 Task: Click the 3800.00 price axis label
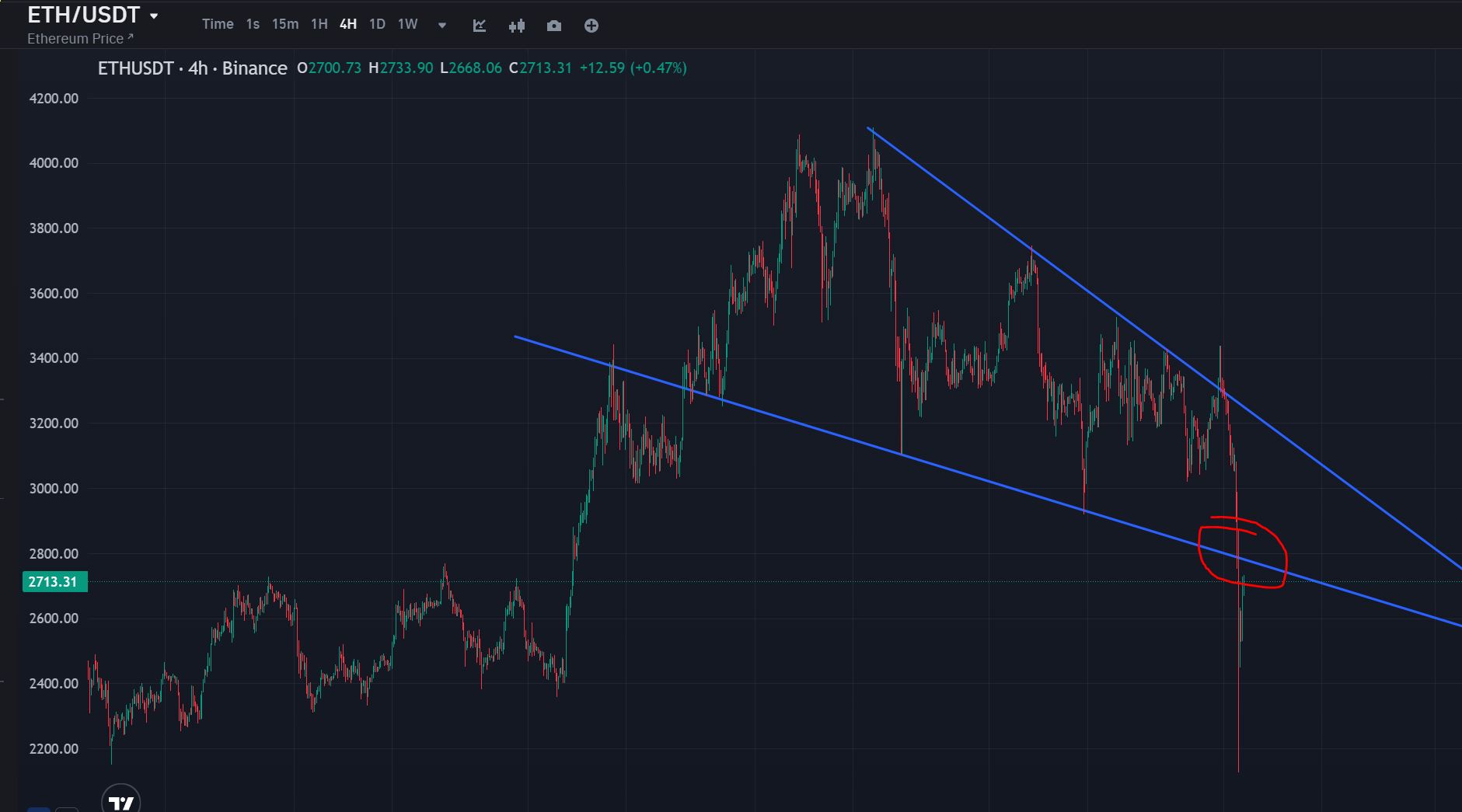pos(54,228)
